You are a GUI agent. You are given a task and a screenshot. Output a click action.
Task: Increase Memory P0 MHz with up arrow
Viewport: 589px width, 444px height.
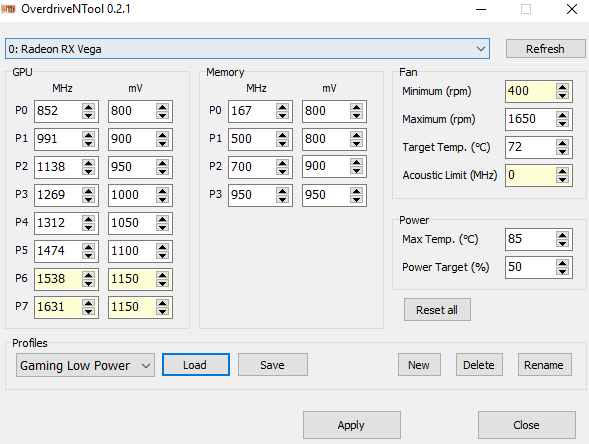(x=282, y=107)
